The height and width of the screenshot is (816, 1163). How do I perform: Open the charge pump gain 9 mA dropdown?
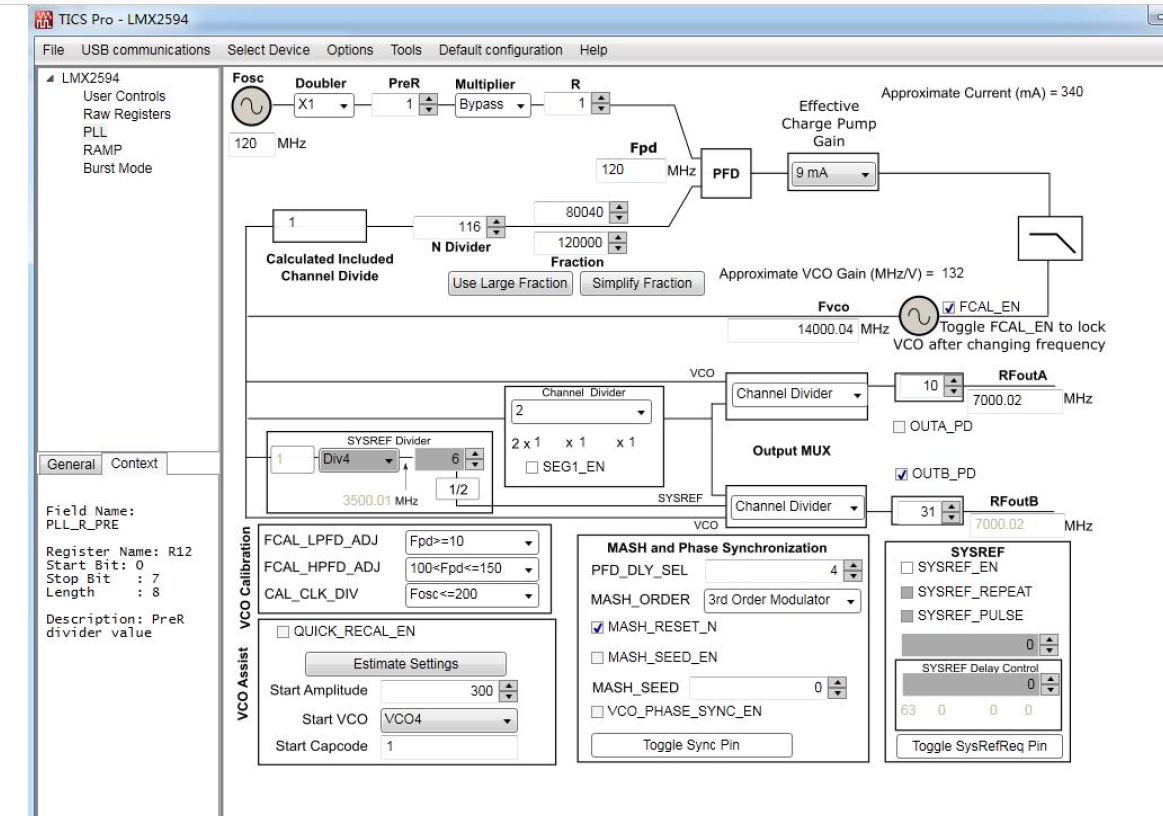832,174
